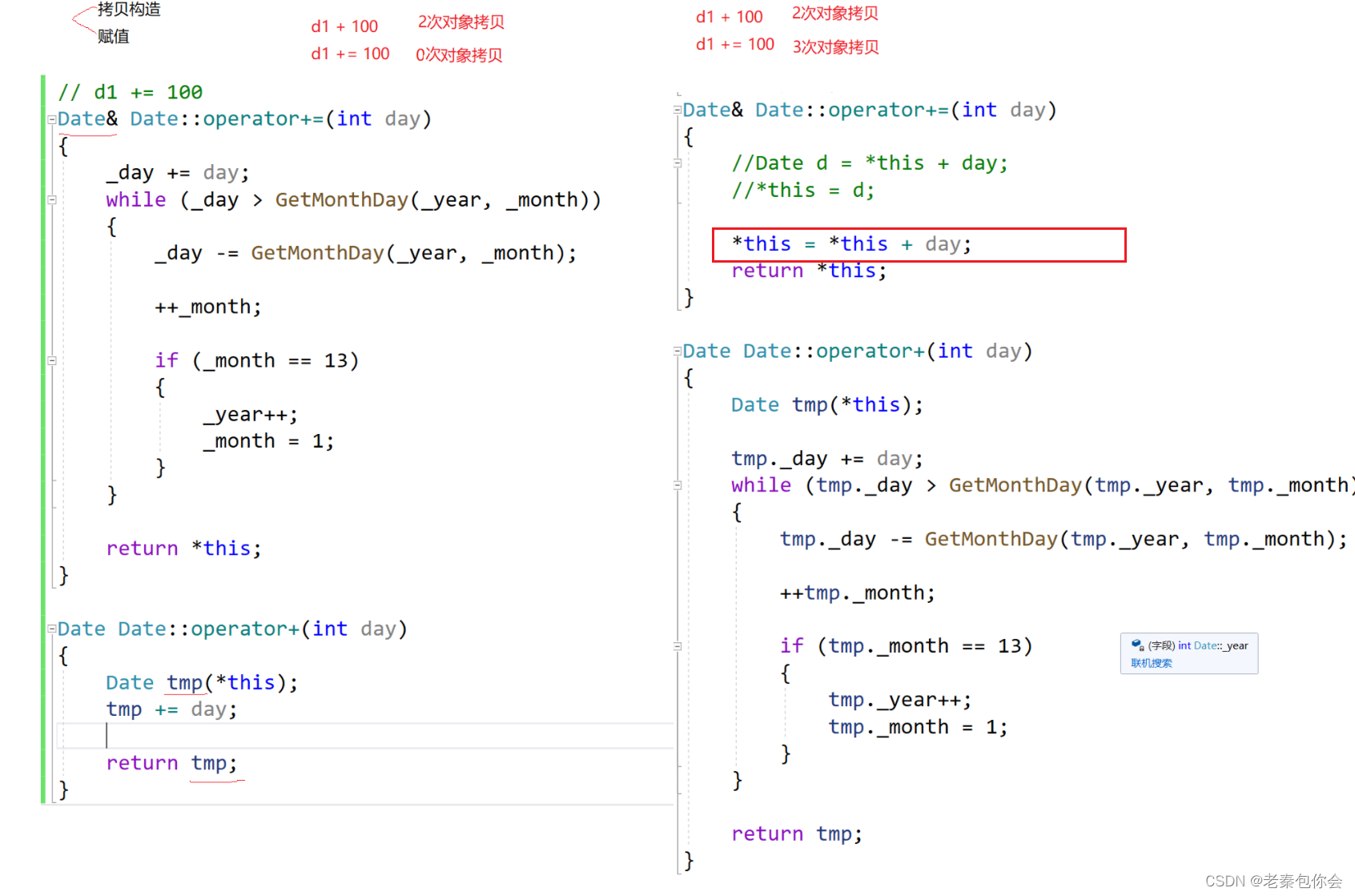Click the comment //*this = d;

tap(803, 191)
